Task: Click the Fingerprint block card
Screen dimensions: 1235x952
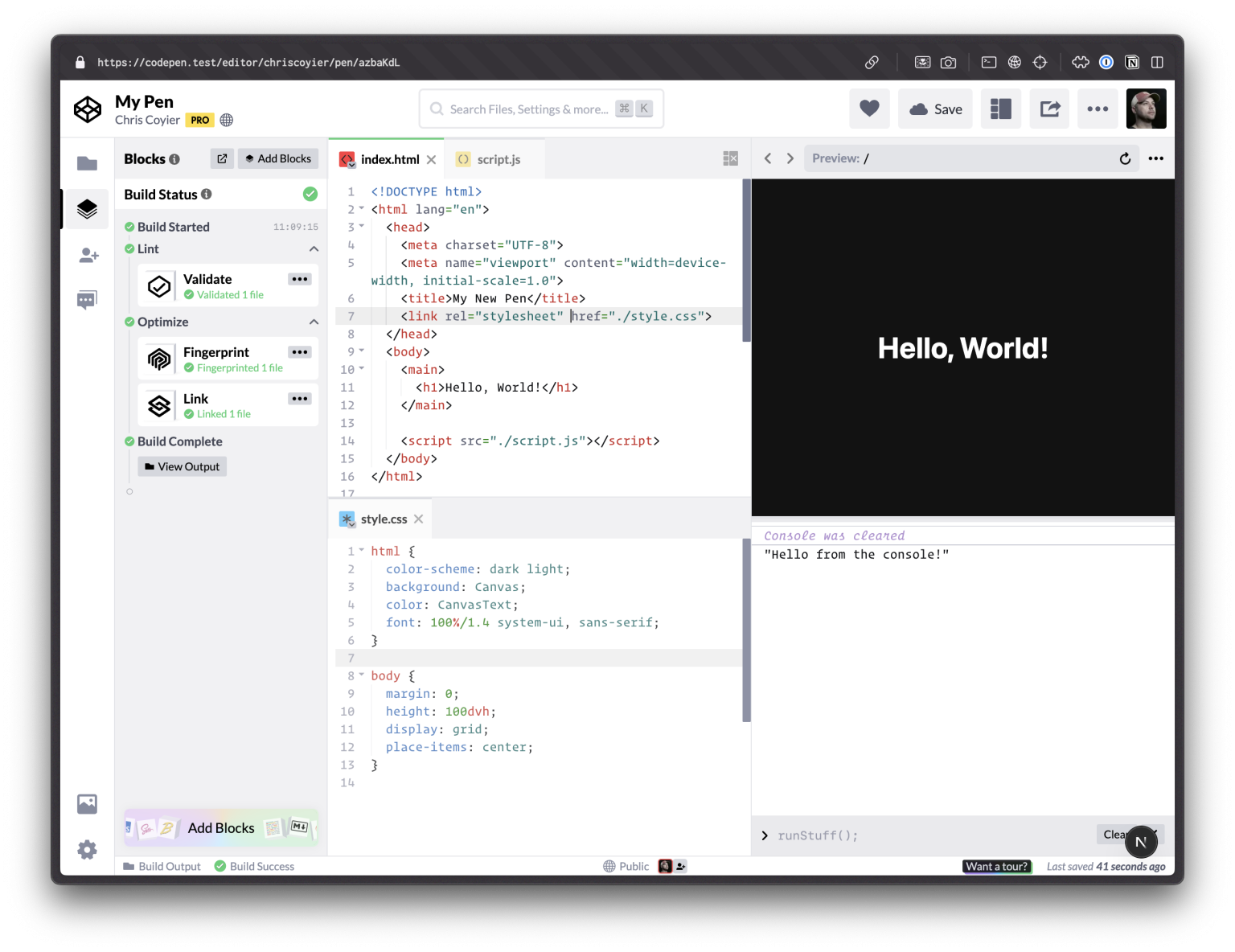Action: (228, 359)
